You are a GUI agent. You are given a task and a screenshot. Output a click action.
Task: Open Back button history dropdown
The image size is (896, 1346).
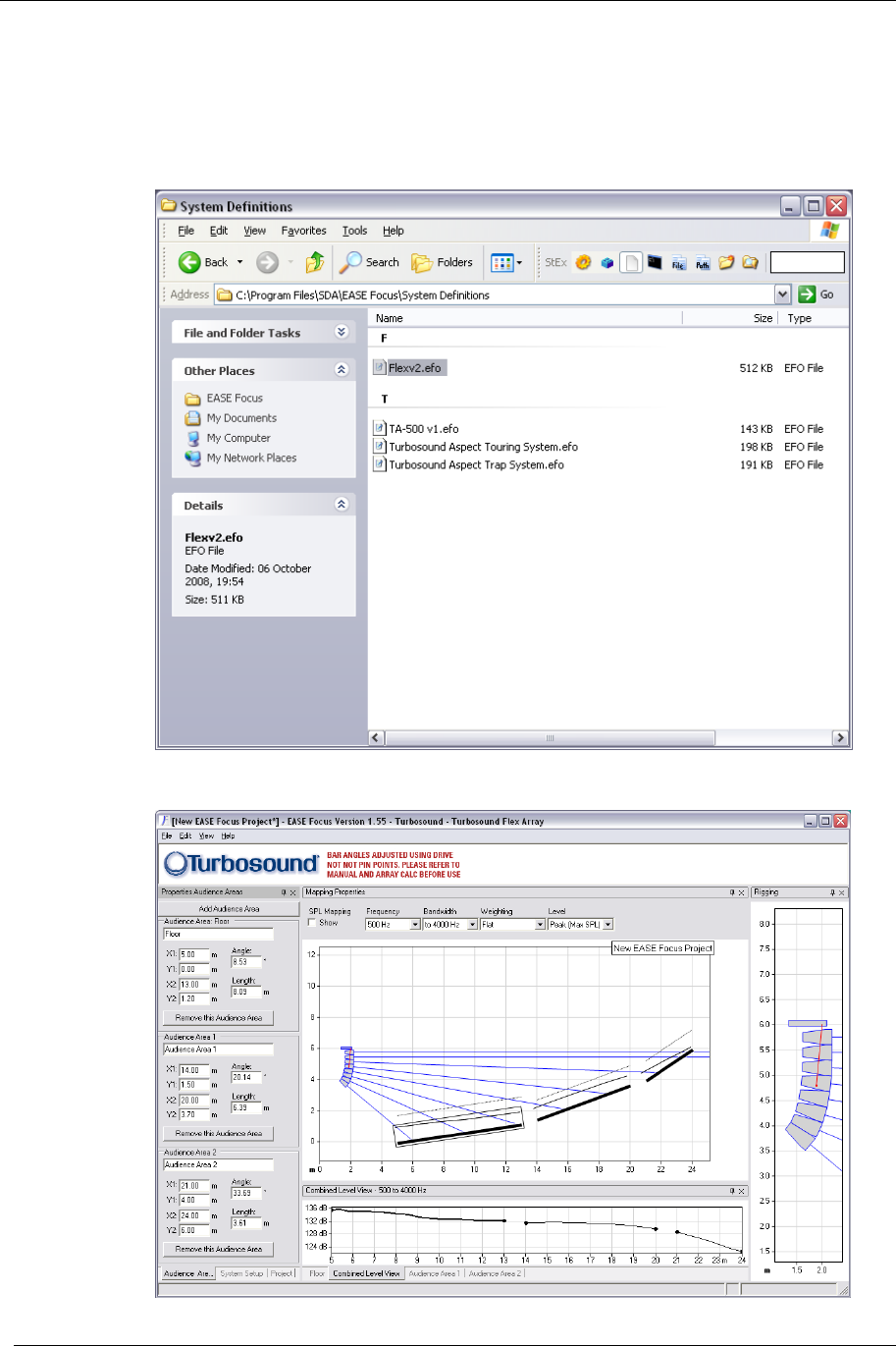coord(240,262)
